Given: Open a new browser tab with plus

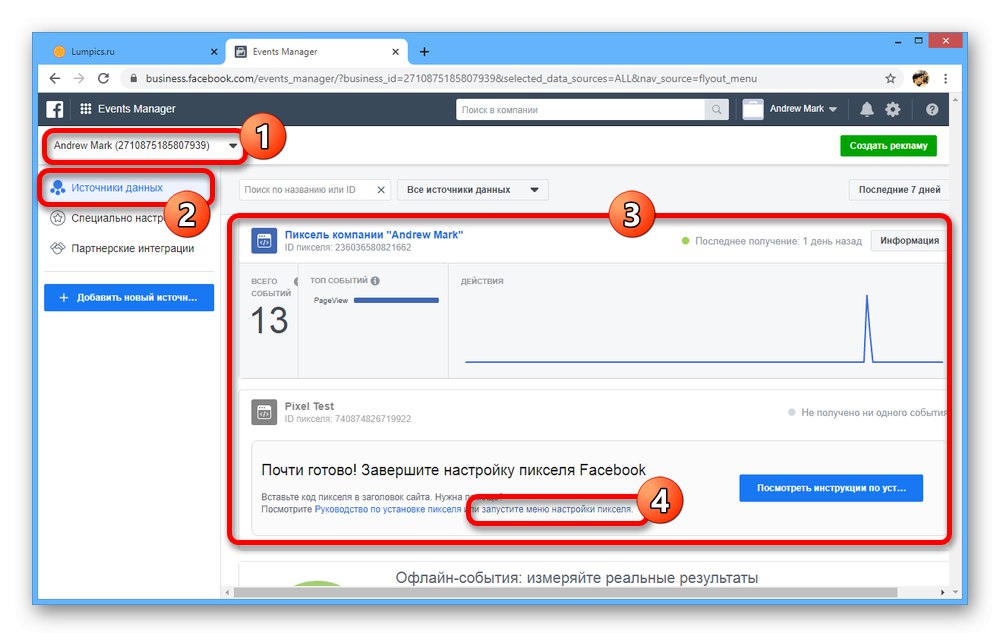Looking at the screenshot, I should [424, 52].
